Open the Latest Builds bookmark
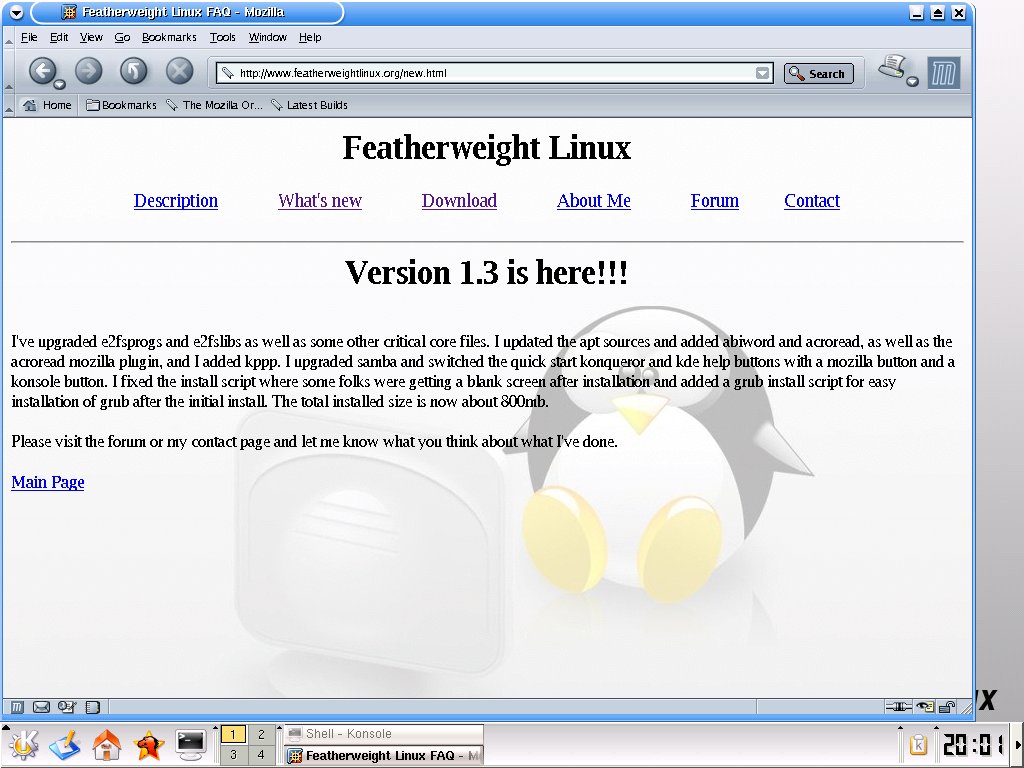The image size is (1024, 768). click(309, 105)
